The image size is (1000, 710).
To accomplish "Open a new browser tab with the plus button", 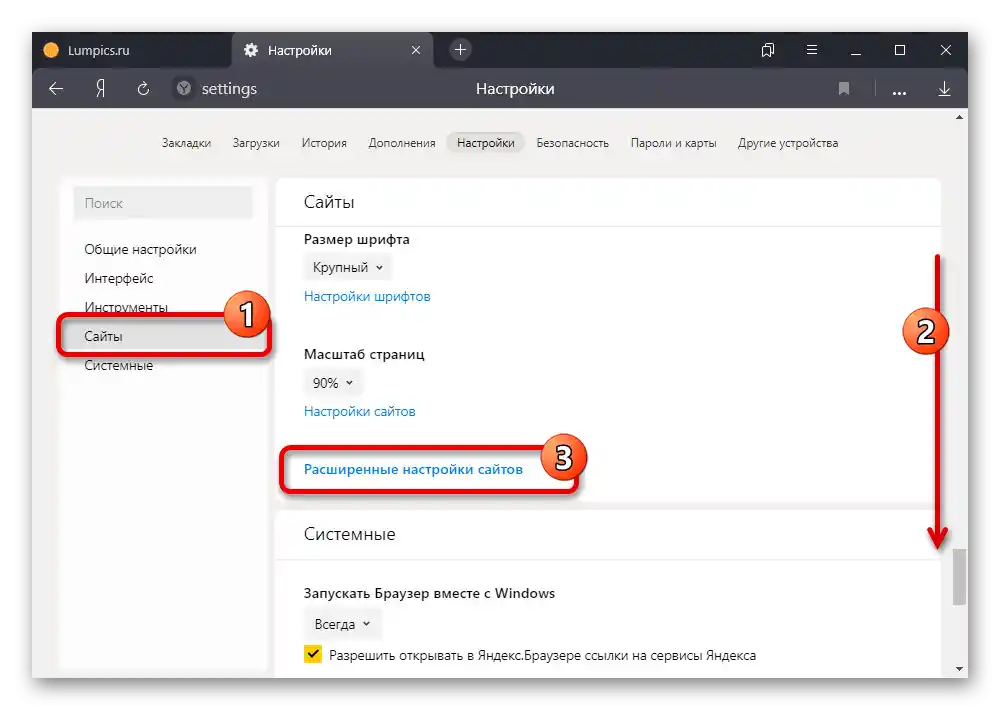I will [x=459, y=49].
